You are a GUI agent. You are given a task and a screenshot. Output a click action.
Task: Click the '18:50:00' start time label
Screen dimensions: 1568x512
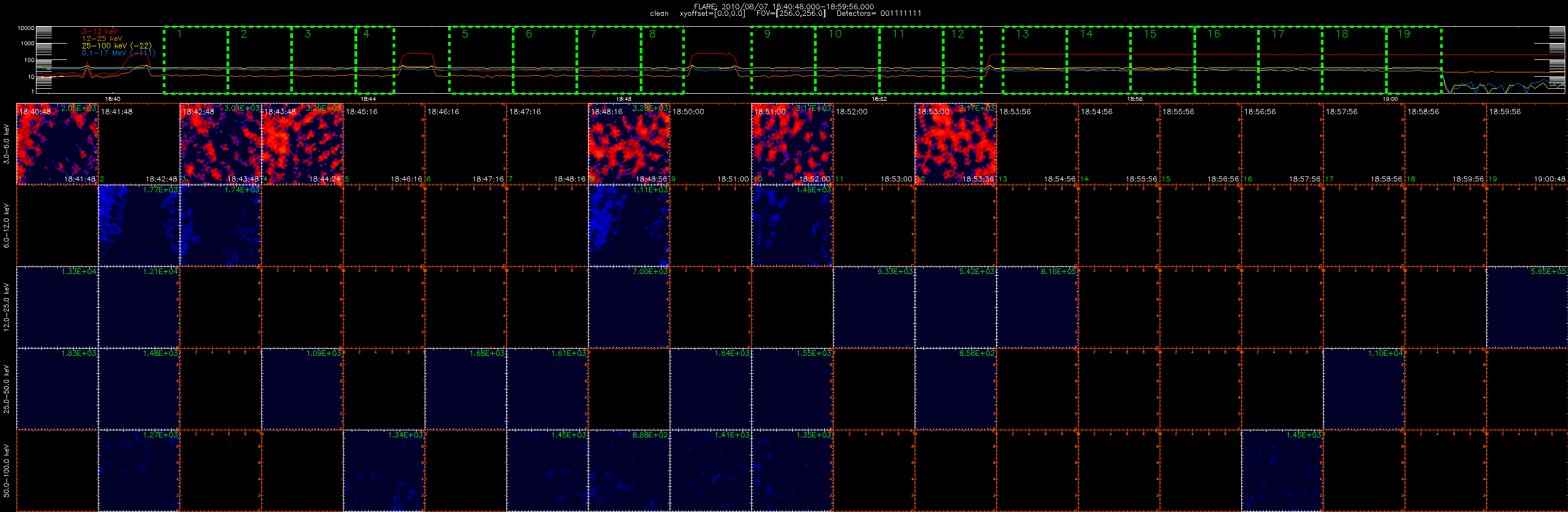pyautogui.click(x=688, y=112)
